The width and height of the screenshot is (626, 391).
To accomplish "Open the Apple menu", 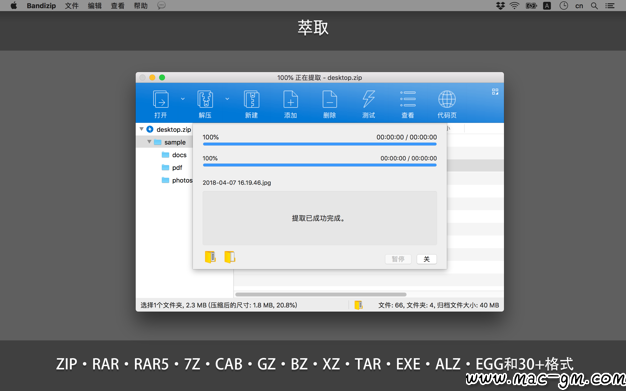I will tap(14, 6).
